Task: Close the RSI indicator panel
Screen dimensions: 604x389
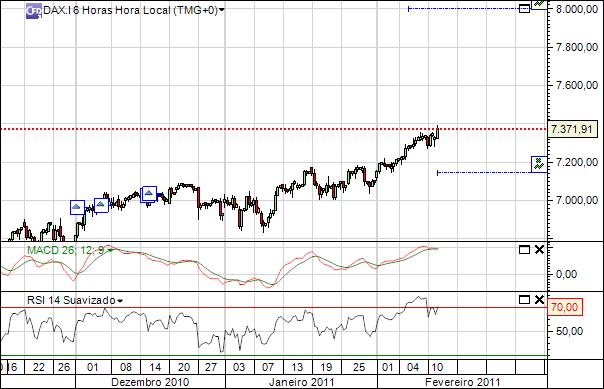Action: click(539, 300)
